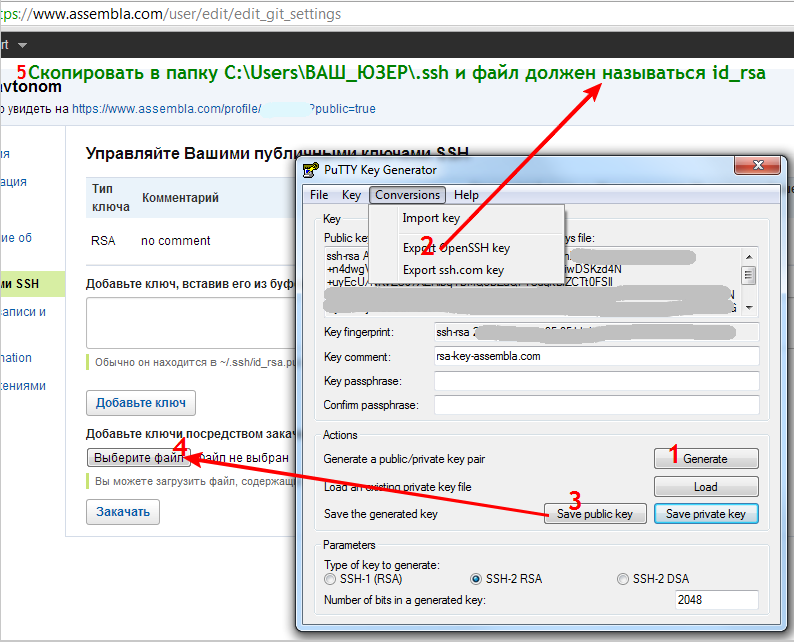
Task: Click public key scrollbar down arrow
Action: (748, 307)
